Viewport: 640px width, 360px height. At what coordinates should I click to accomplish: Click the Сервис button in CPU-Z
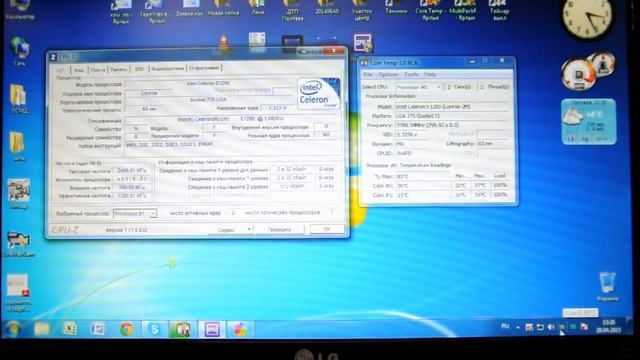(x=226, y=230)
